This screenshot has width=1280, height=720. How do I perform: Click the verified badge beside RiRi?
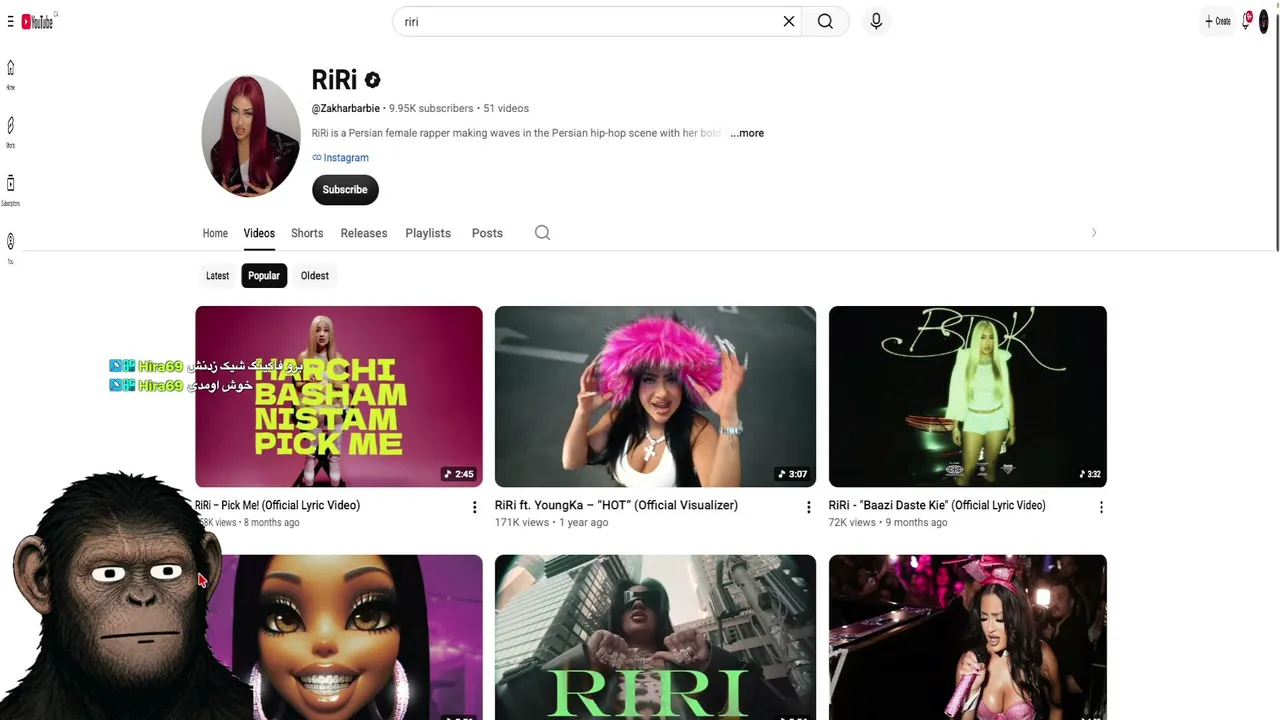372,80
